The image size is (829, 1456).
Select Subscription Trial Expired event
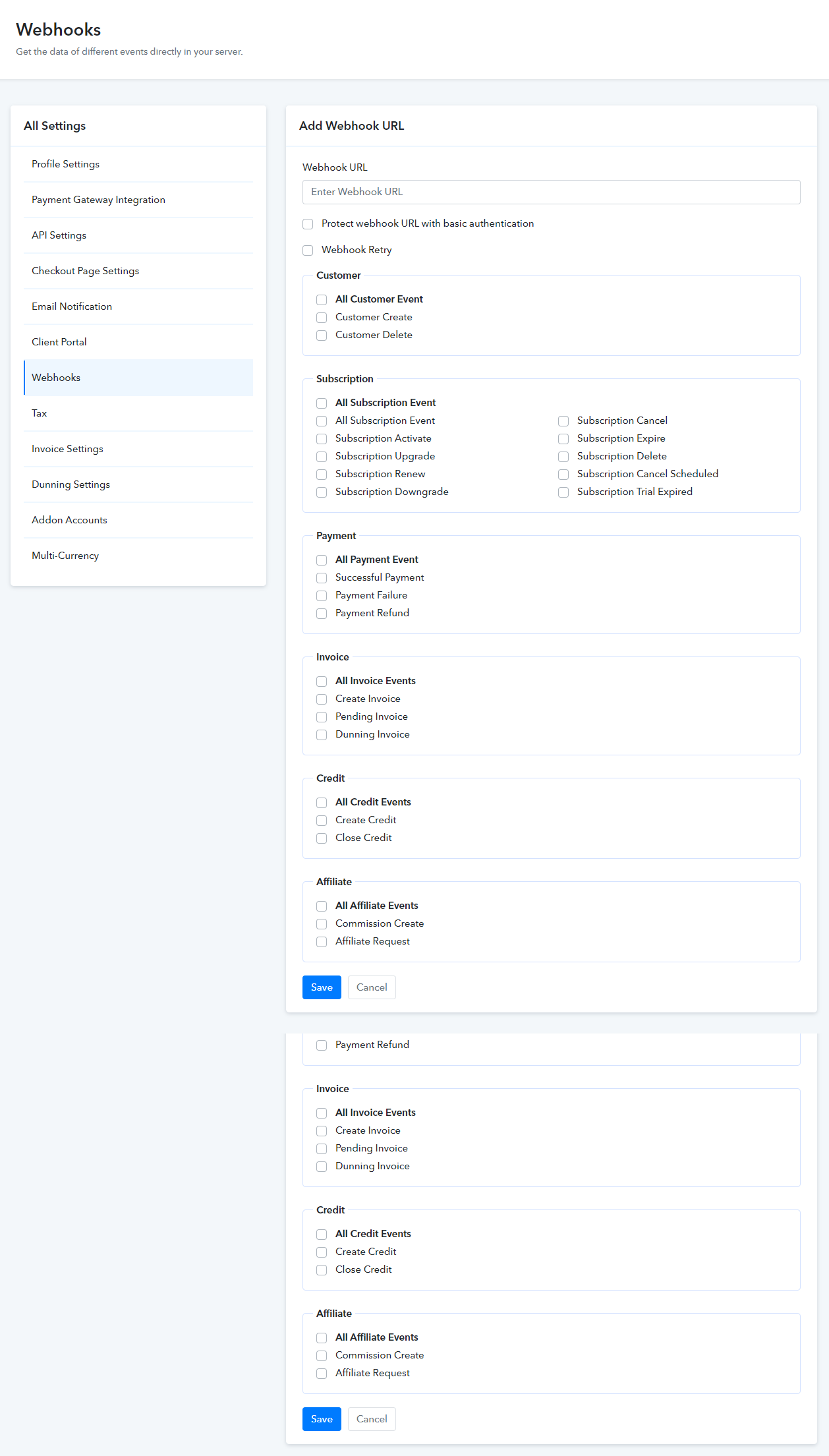coord(563,492)
